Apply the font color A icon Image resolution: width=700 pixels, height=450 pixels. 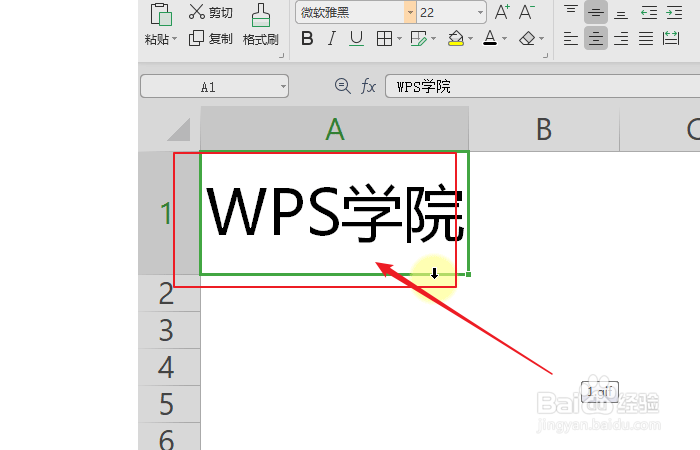tap(490, 38)
